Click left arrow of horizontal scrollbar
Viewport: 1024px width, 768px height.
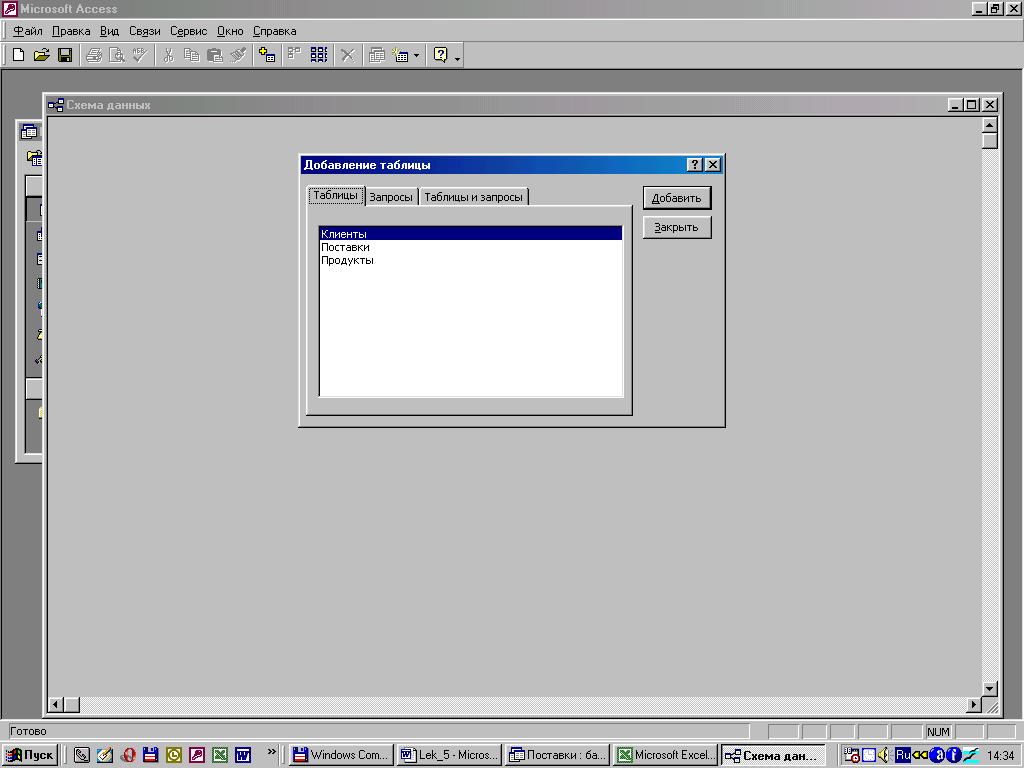click(57, 705)
